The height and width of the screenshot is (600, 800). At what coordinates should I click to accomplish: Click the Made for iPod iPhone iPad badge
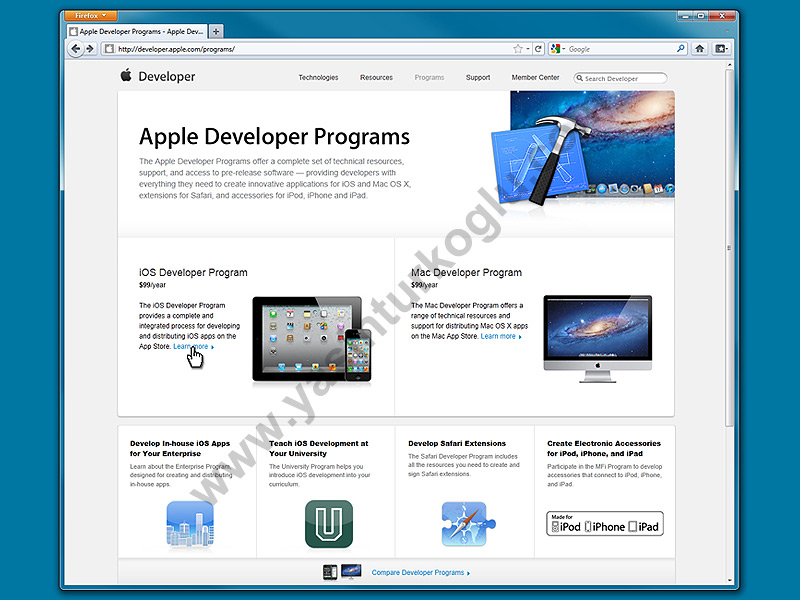tap(605, 523)
